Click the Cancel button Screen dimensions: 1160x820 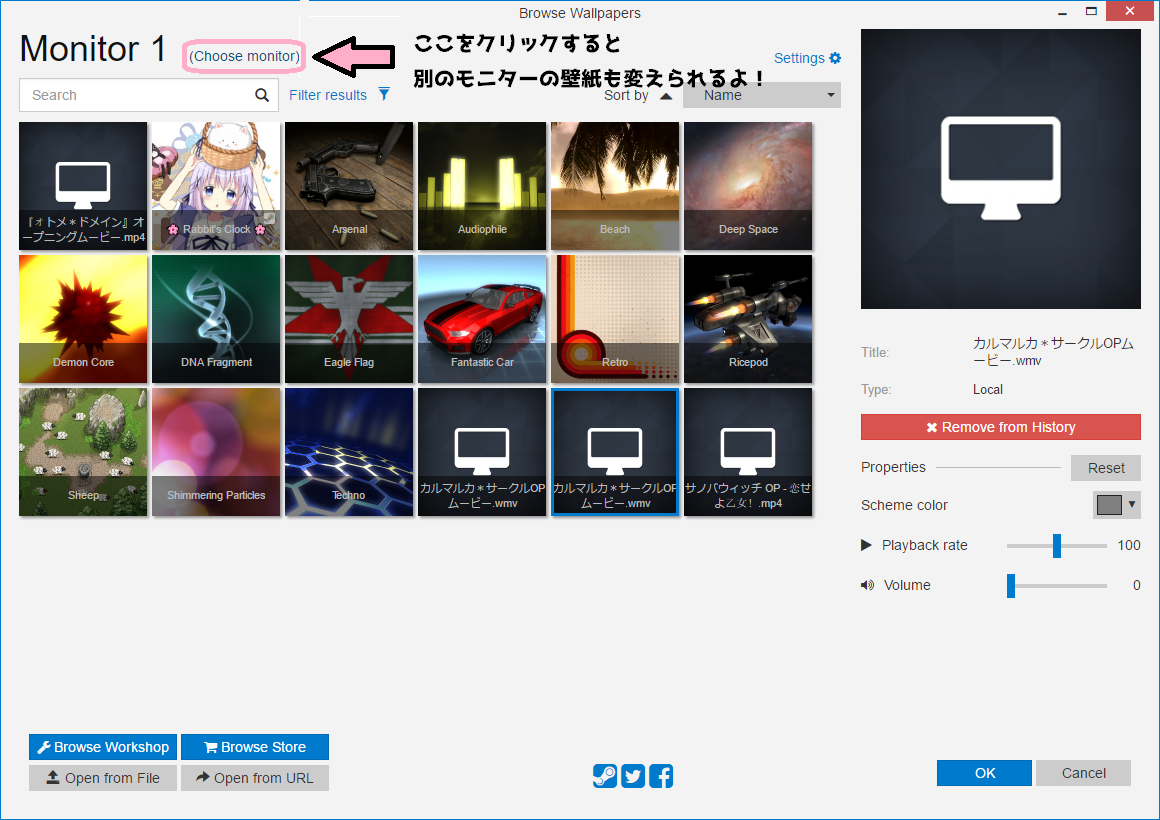(x=1084, y=773)
